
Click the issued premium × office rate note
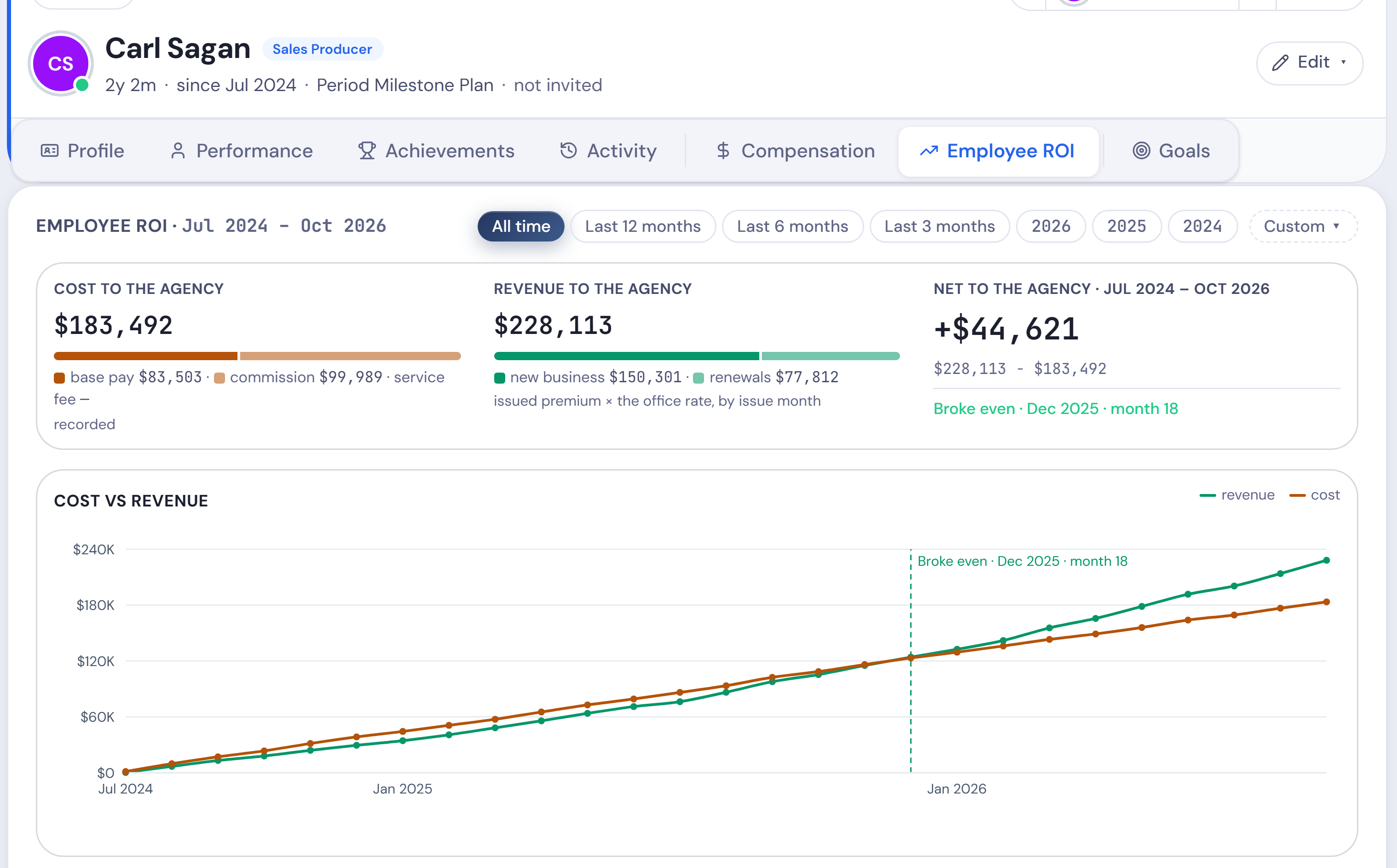click(657, 401)
